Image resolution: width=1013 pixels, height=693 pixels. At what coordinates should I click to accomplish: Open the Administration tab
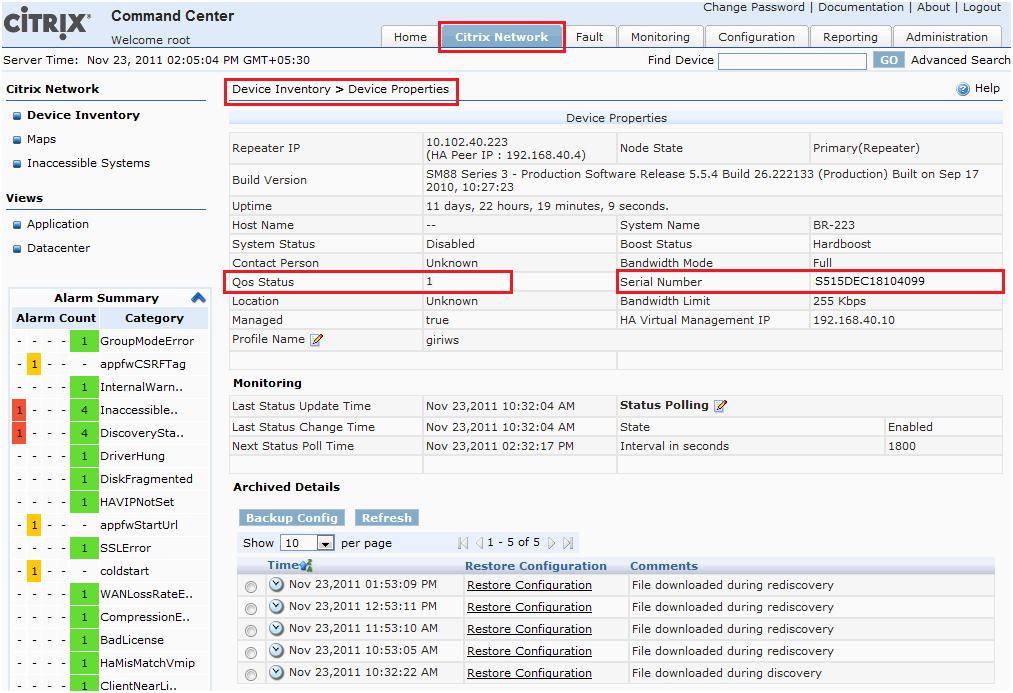pos(946,37)
